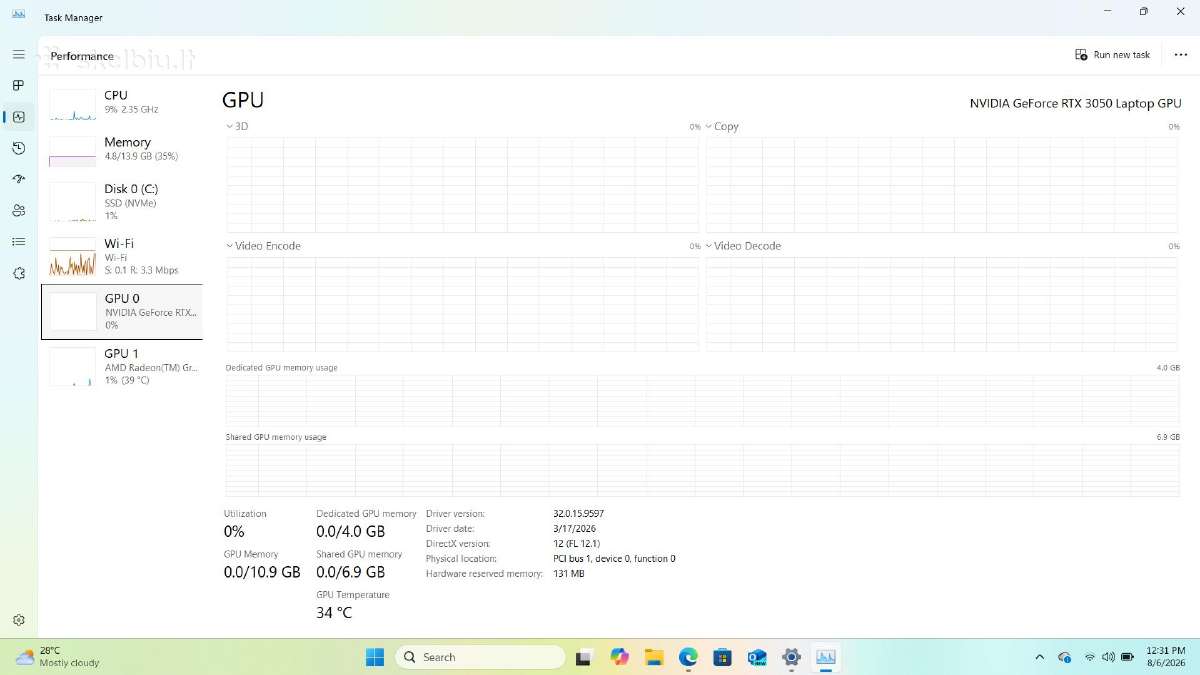Click the Dedicated GPU memory 0.0/4.0 GB value
The image size is (1200, 675).
pos(350,532)
